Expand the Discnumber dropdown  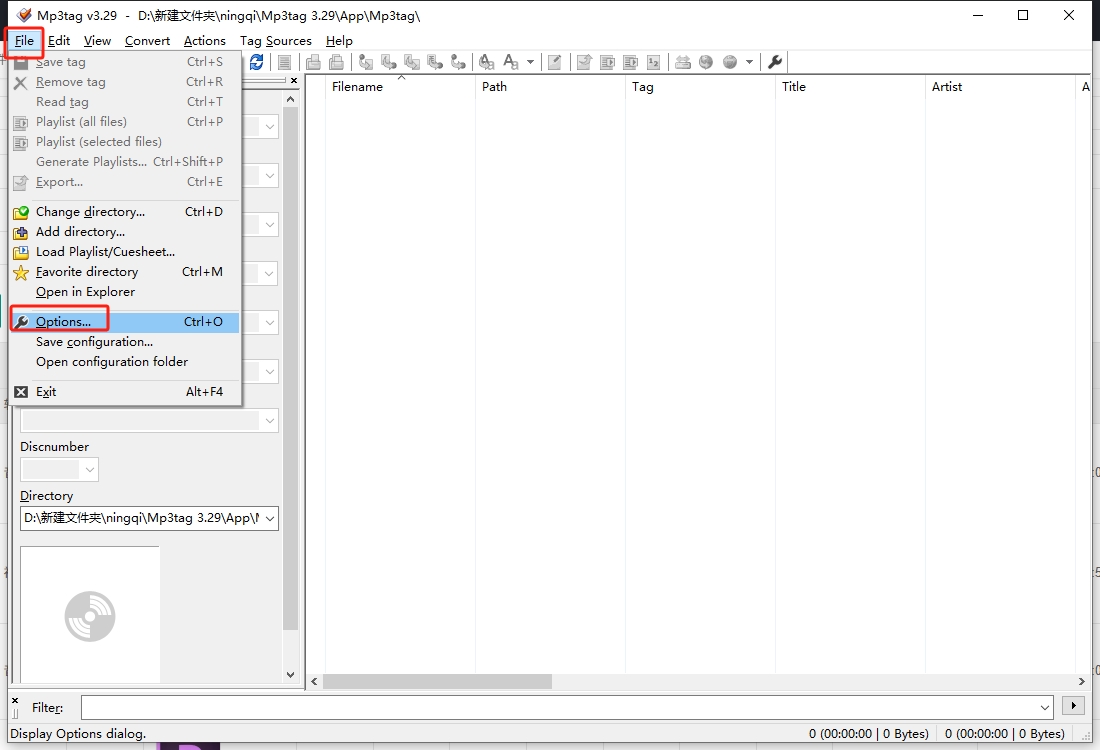click(x=89, y=469)
